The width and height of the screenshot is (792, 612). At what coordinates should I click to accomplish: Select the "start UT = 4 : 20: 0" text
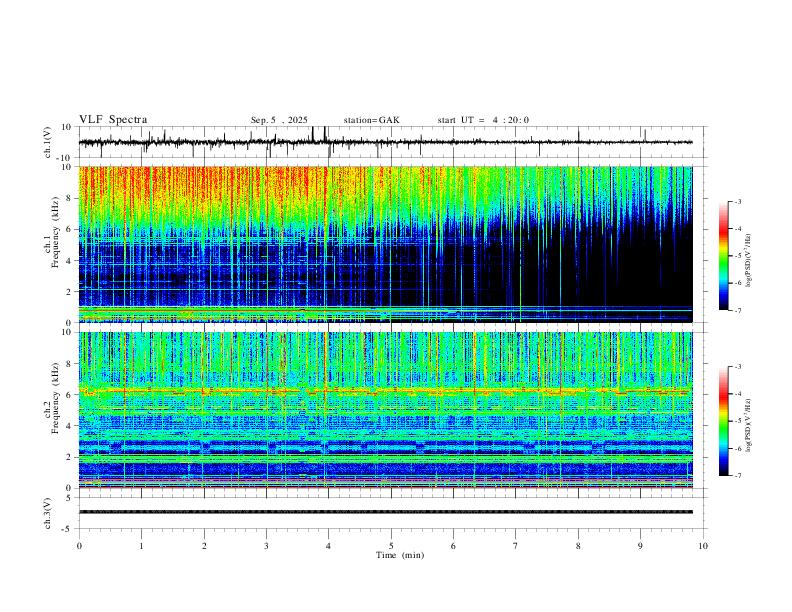click(483, 120)
